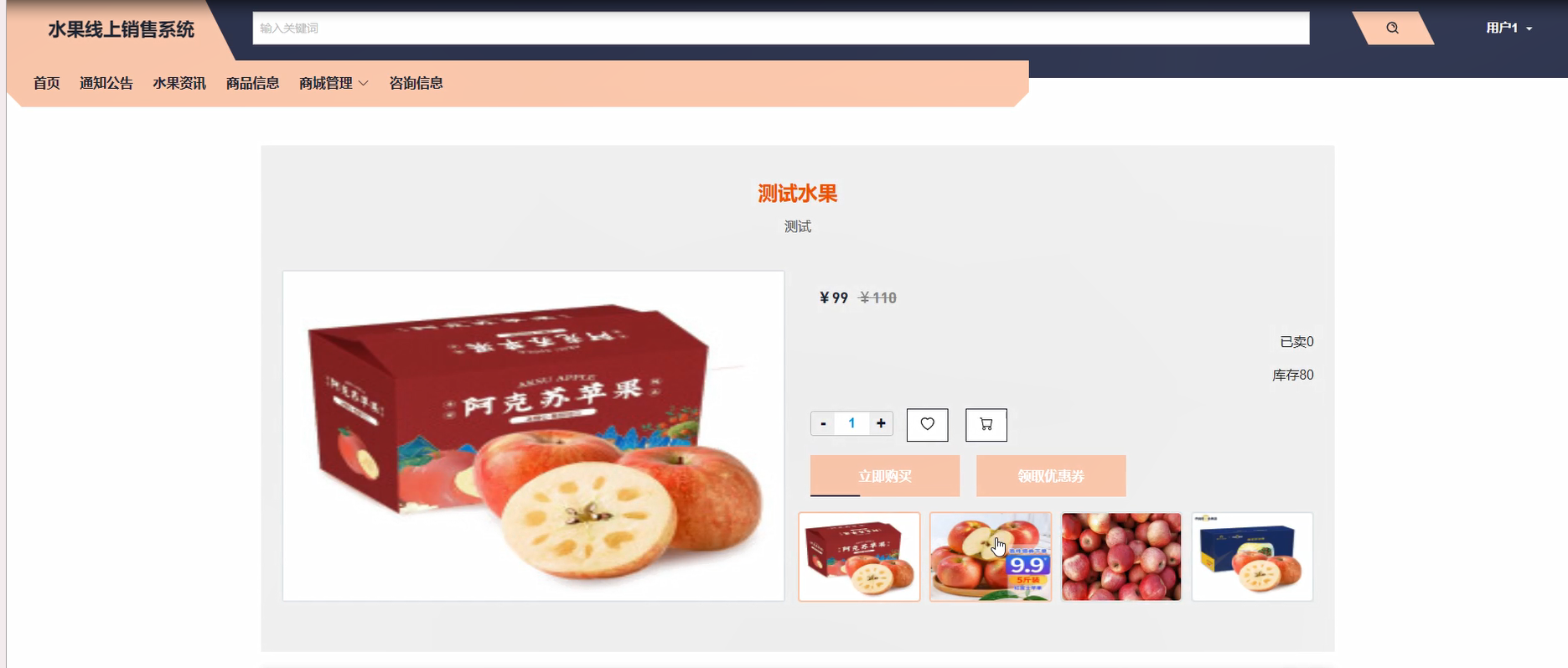Click the 立即购买 button
Screen dimensions: 1568x668
coord(885,476)
